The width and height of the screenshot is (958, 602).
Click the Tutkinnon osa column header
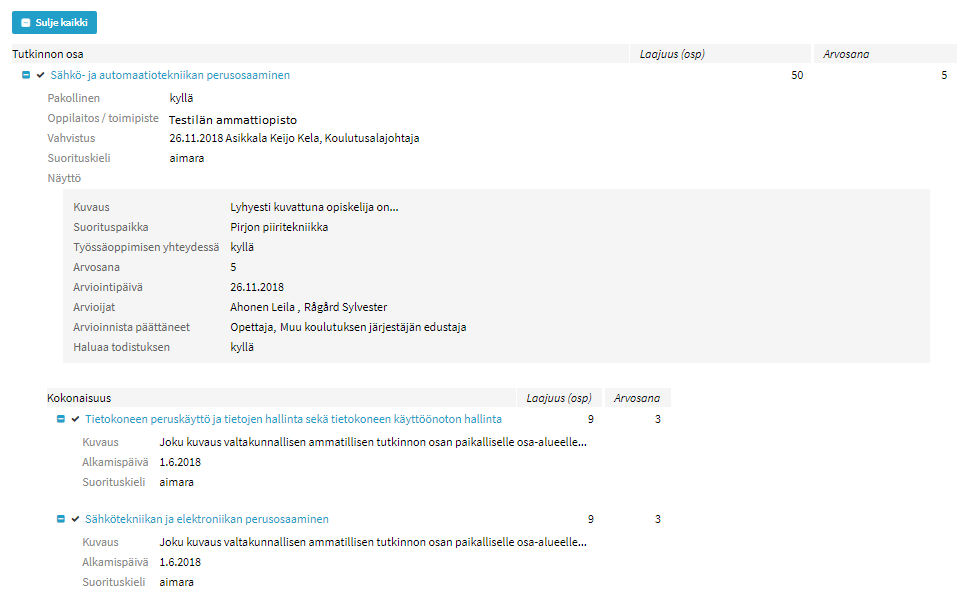48,54
